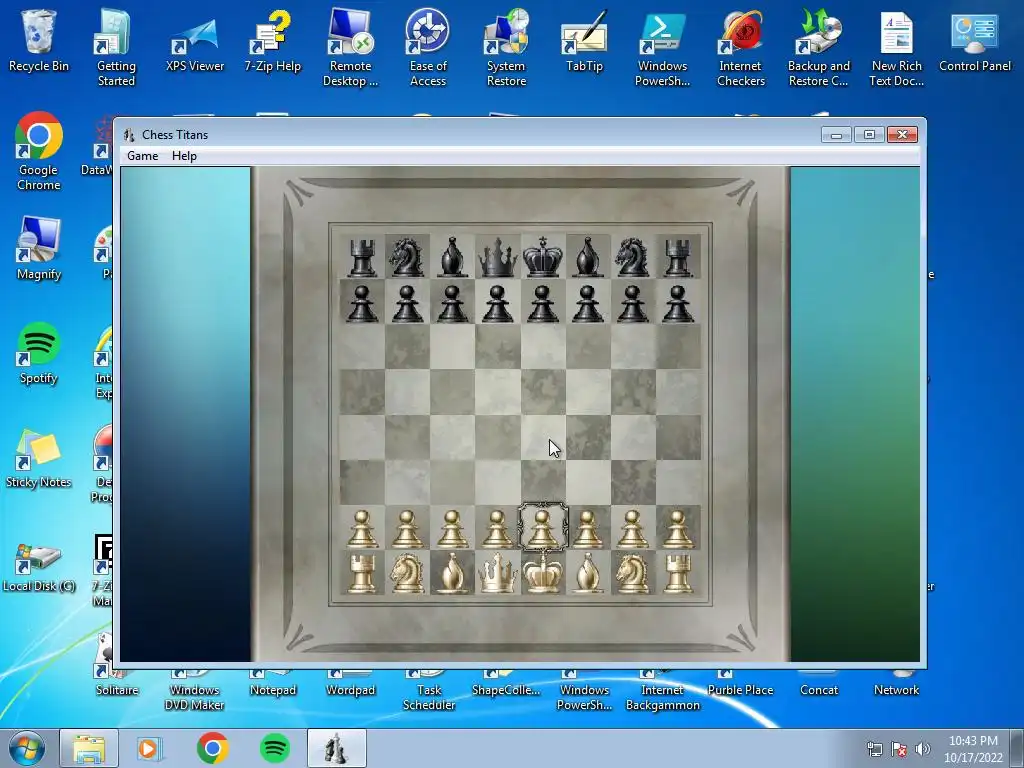Screen dimensions: 1024x768
Task: Open the Windows Start menu orb
Action: [x=25, y=748]
